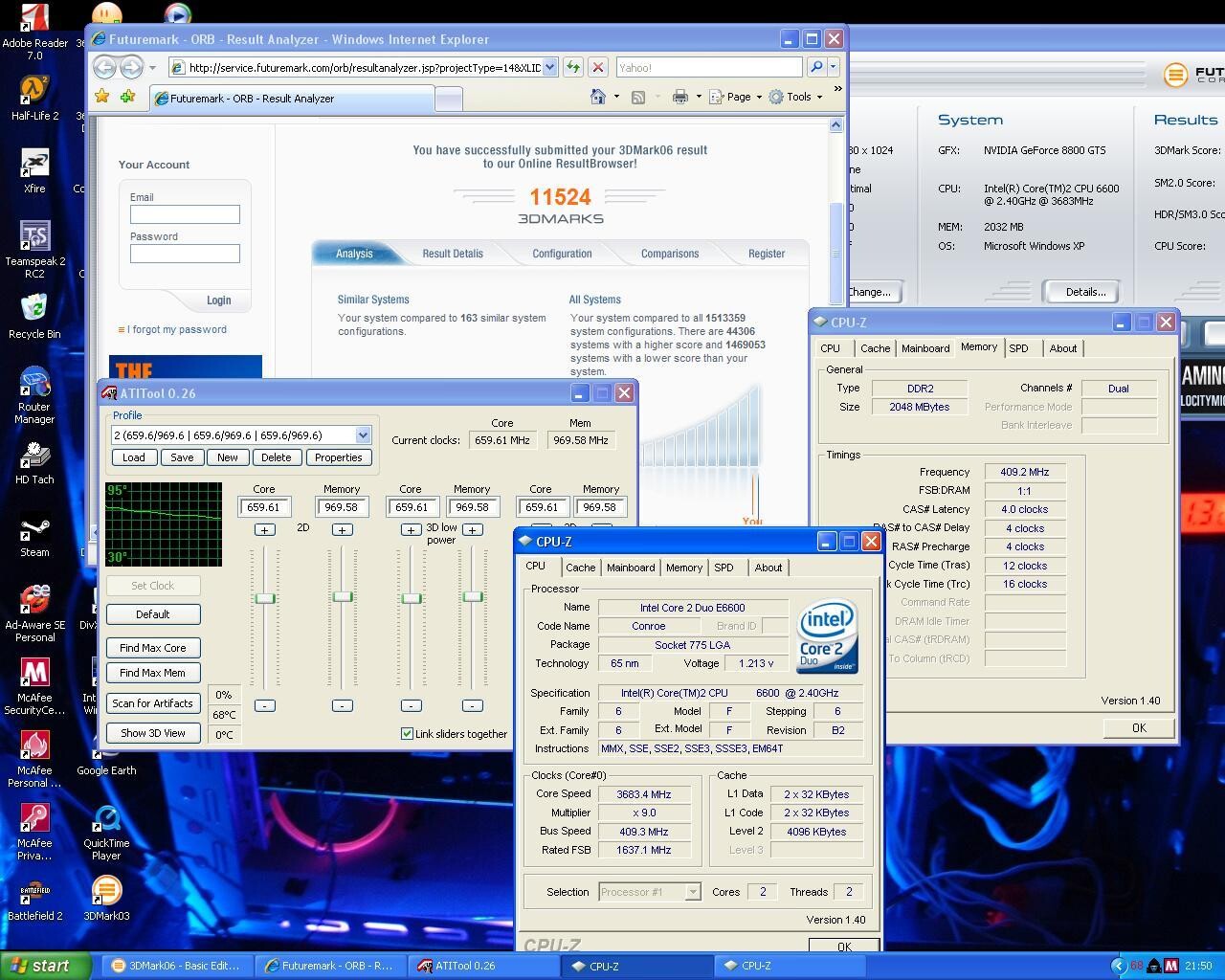Image resolution: width=1225 pixels, height=980 pixels.
Task: Open the ATITool Profile dropdown
Action: [363, 434]
